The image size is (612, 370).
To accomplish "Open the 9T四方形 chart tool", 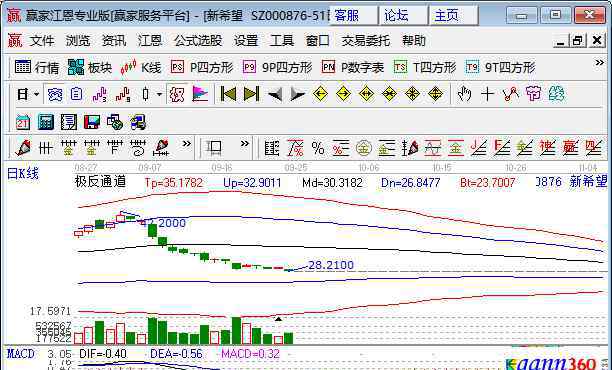I will [x=500, y=68].
